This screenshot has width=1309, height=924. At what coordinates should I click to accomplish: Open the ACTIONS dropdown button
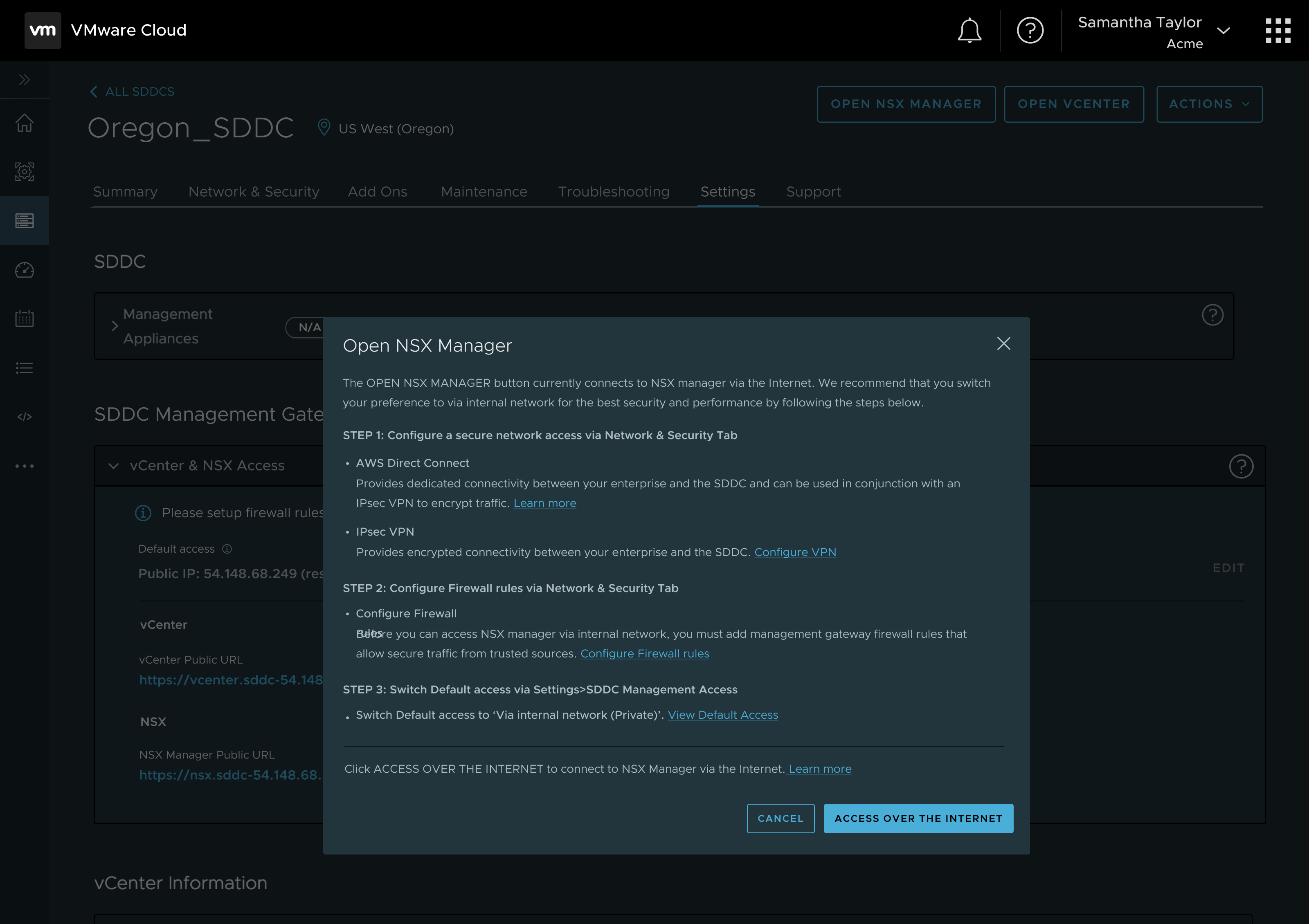pyautogui.click(x=1209, y=104)
